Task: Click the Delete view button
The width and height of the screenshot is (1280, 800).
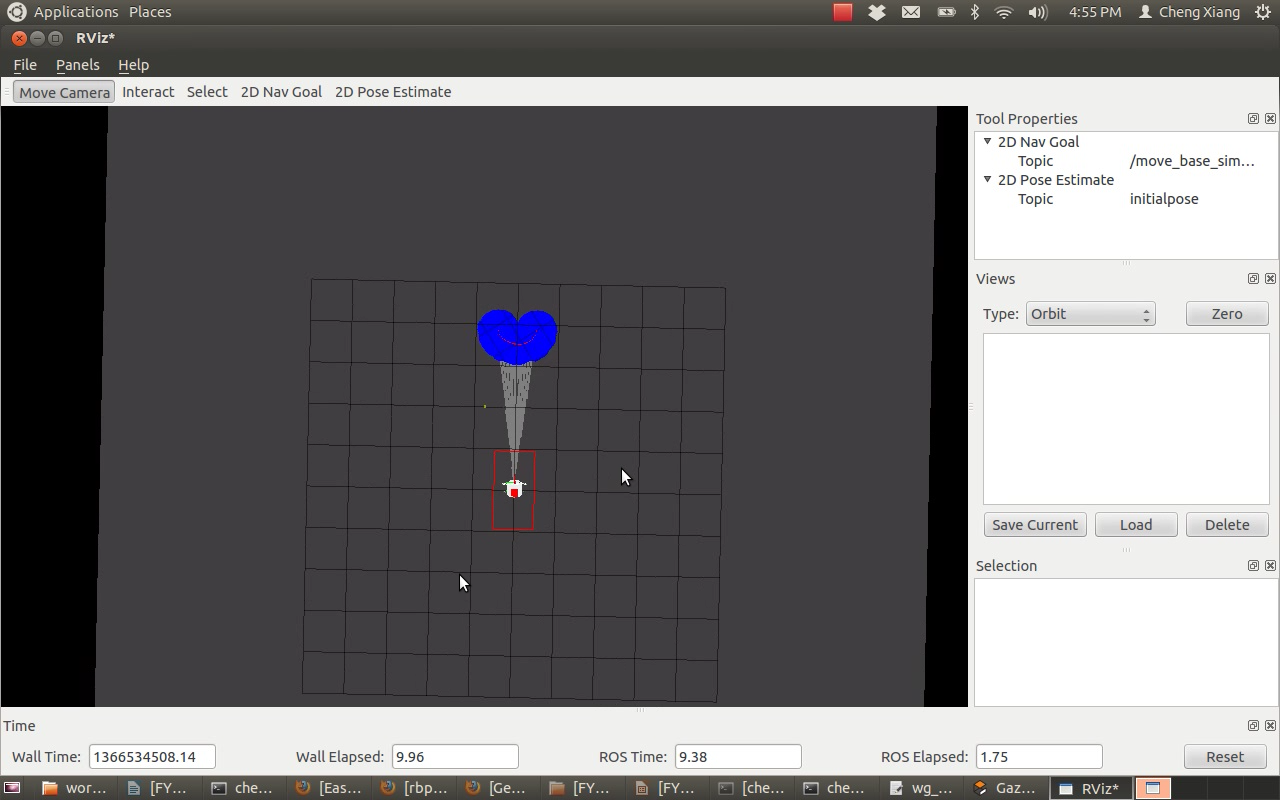Action: point(1227,524)
